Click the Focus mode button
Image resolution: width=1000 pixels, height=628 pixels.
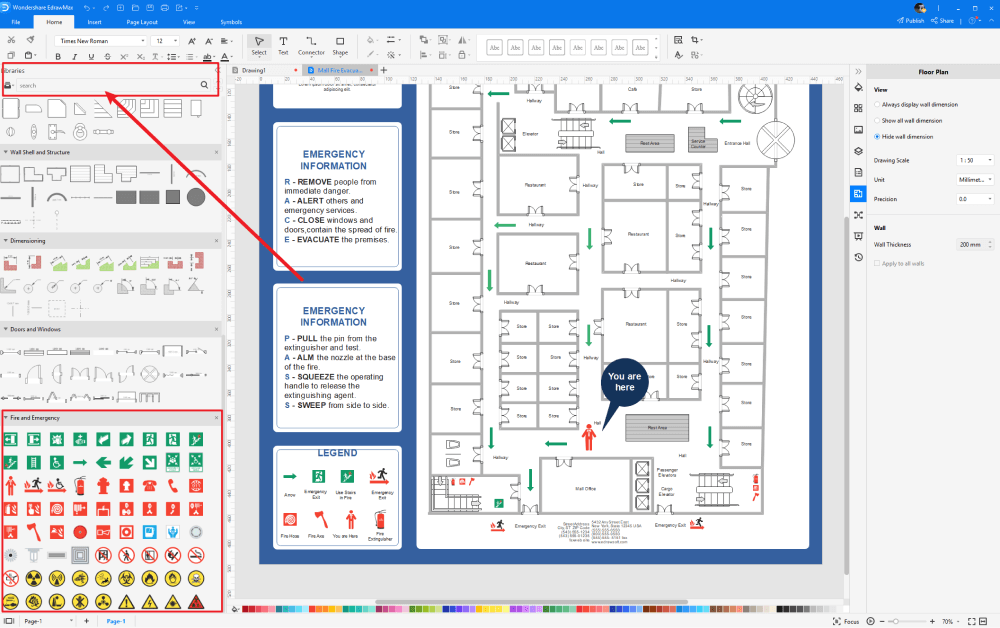coord(846,622)
